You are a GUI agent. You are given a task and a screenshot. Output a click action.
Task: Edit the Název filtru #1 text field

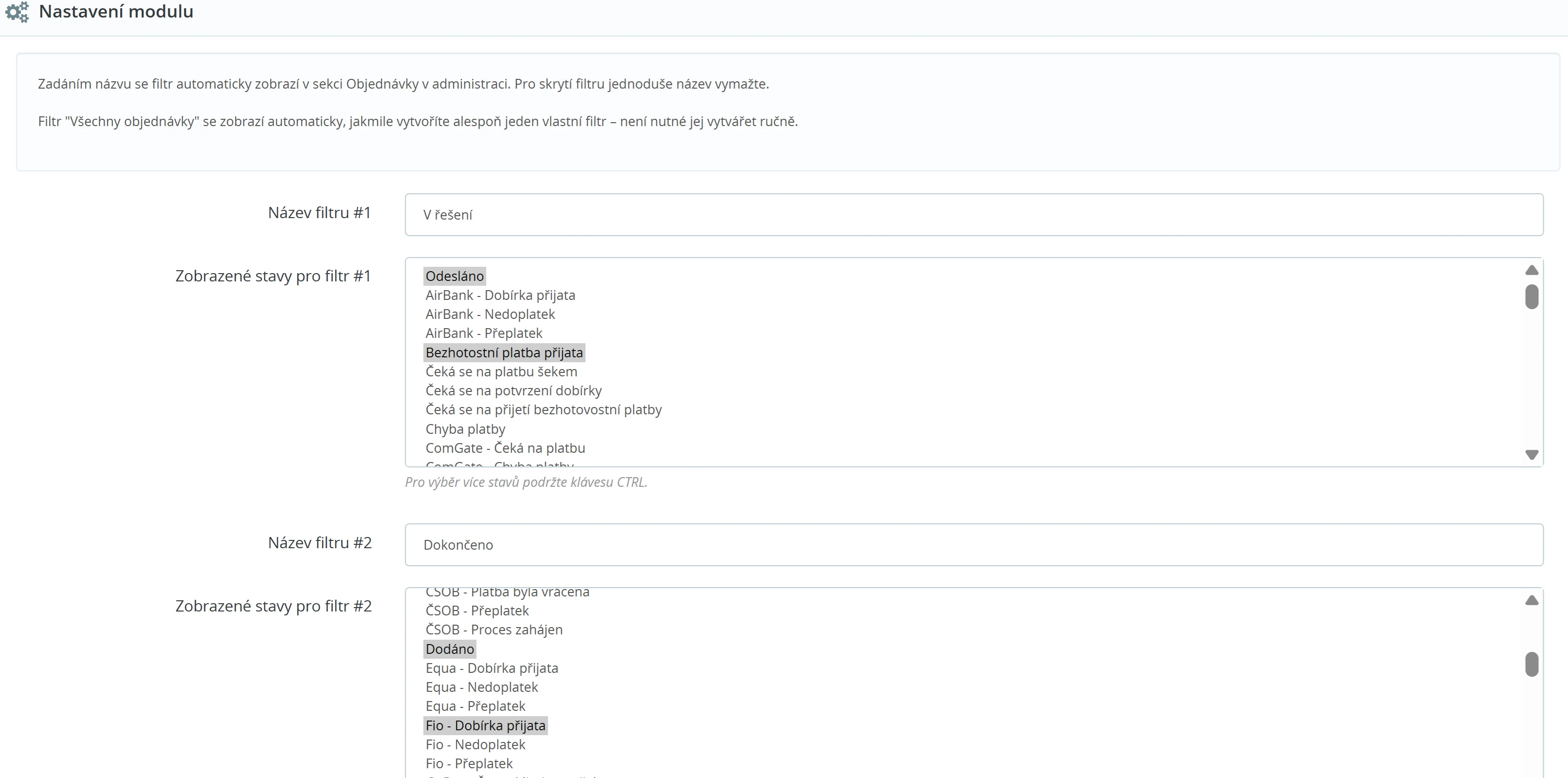click(973, 215)
